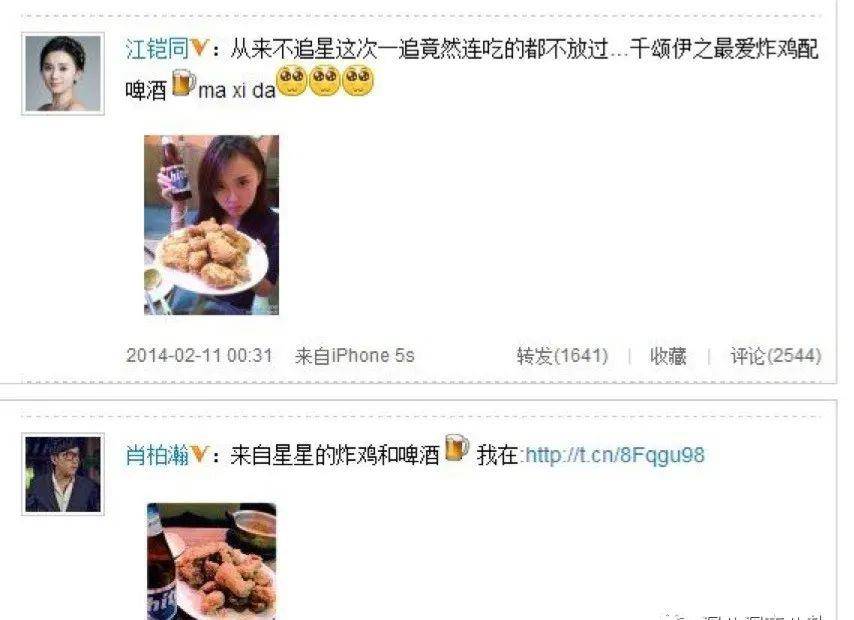The image size is (854, 620).
Task: Click the last wide-eyed emoji face
Action: point(357,81)
